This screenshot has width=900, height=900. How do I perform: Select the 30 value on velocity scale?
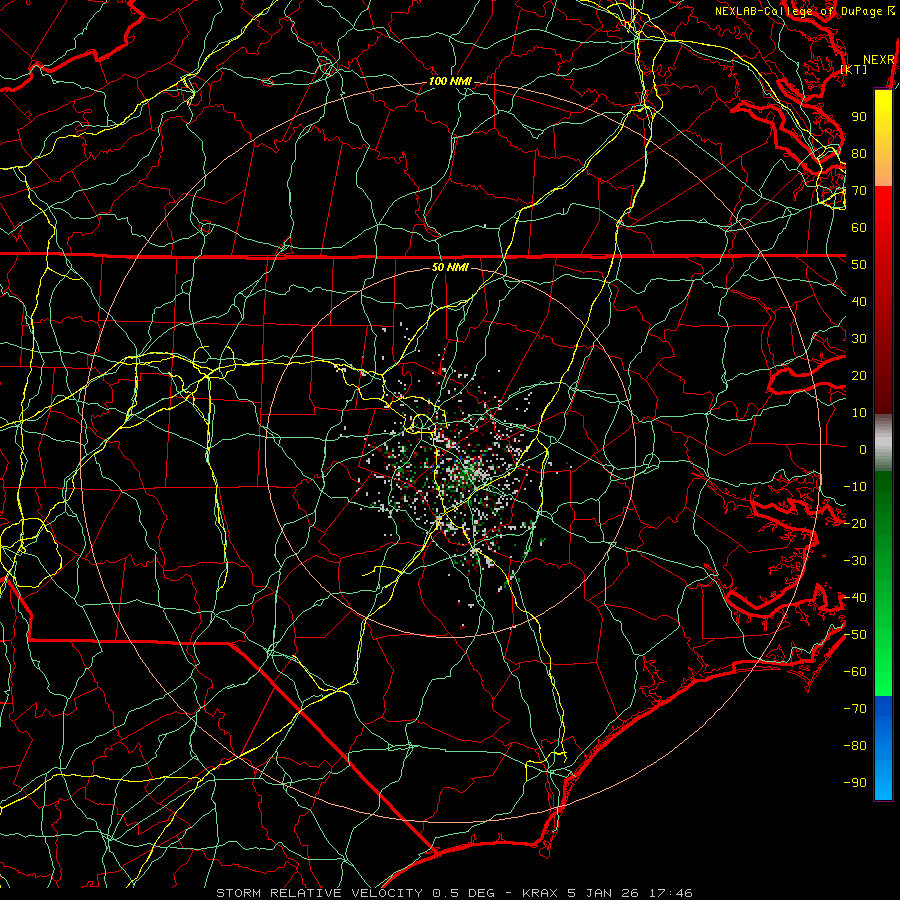(859, 339)
